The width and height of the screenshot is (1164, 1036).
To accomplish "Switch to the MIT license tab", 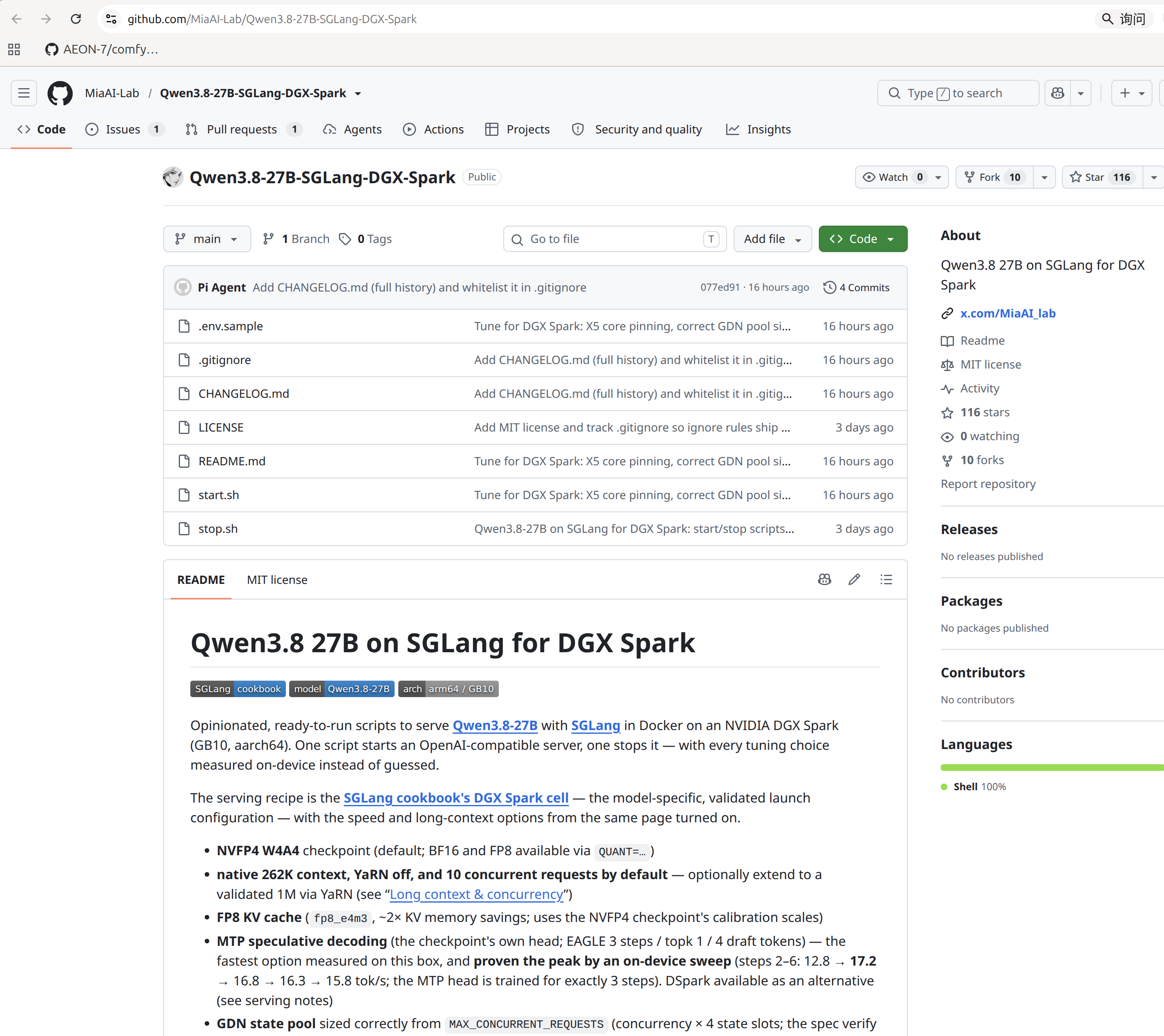I will pos(277,579).
